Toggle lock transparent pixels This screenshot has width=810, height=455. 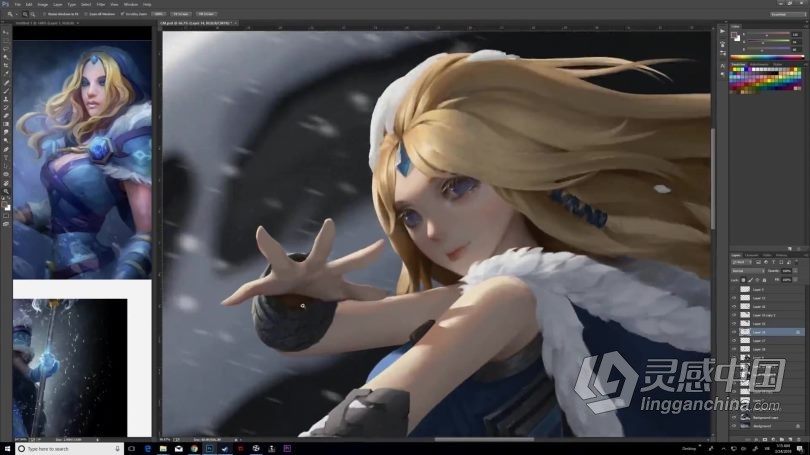744,280
